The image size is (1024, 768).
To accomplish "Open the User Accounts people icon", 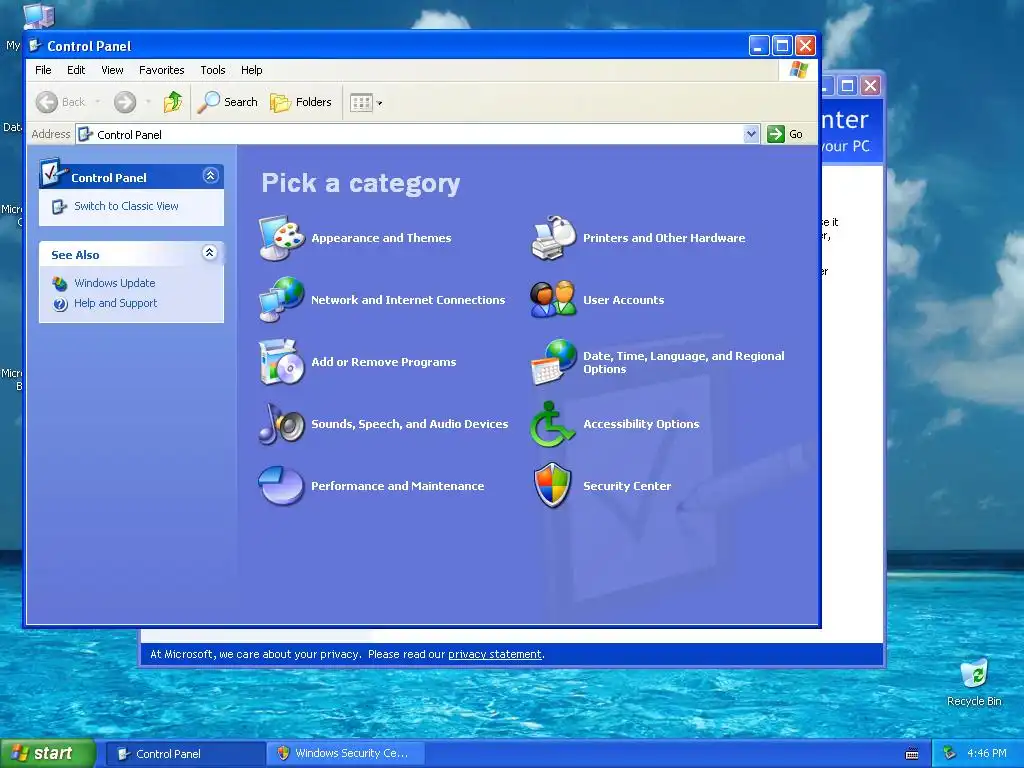I will point(553,300).
